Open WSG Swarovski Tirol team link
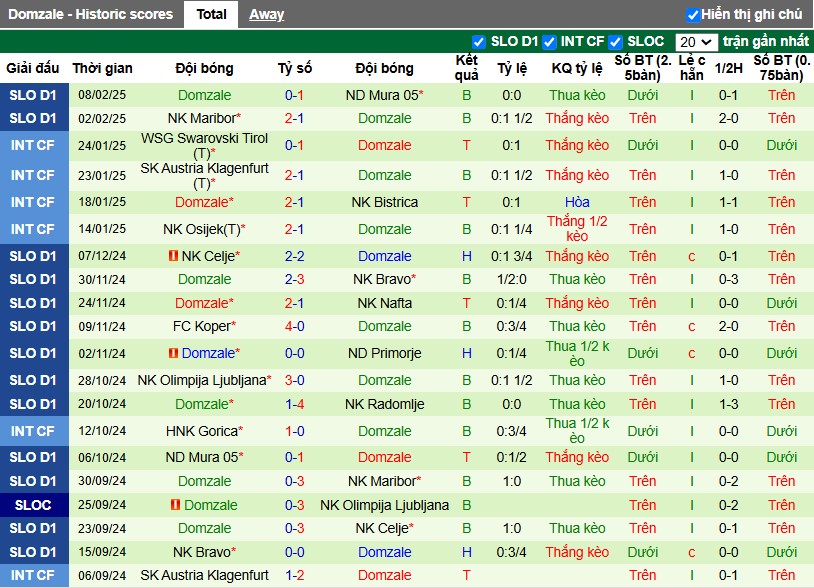The height and width of the screenshot is (588, 814). (204, 145)
